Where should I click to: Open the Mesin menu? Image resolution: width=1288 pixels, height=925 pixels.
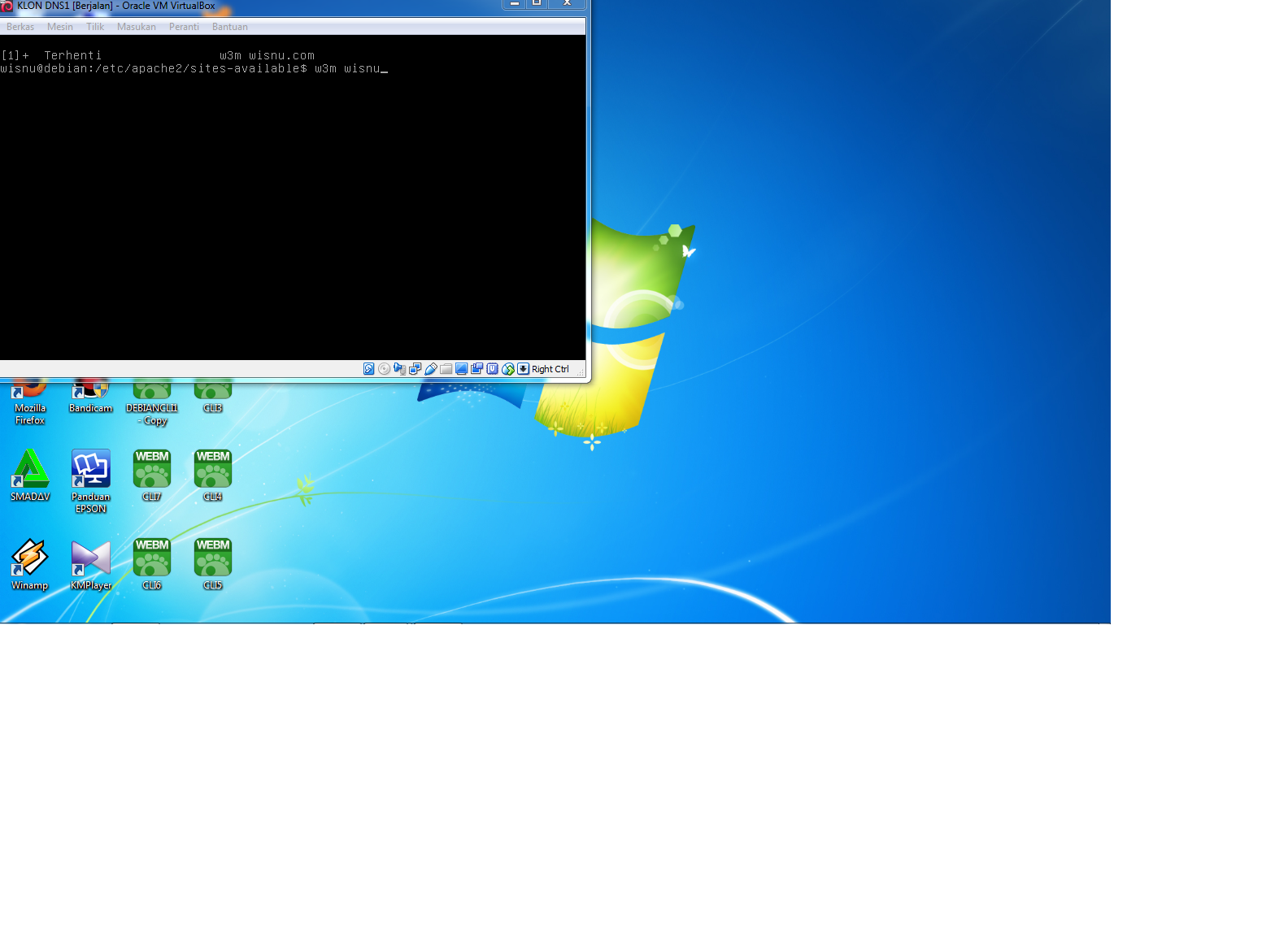pyautogui.click(x=60, y=27)
